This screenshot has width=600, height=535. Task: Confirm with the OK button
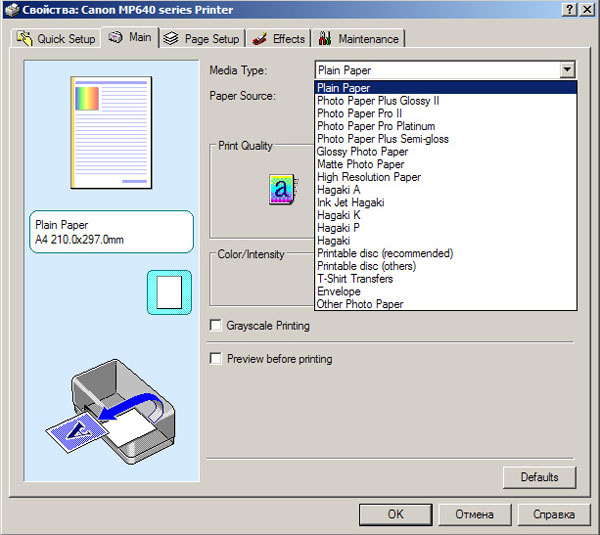[396, 514]
